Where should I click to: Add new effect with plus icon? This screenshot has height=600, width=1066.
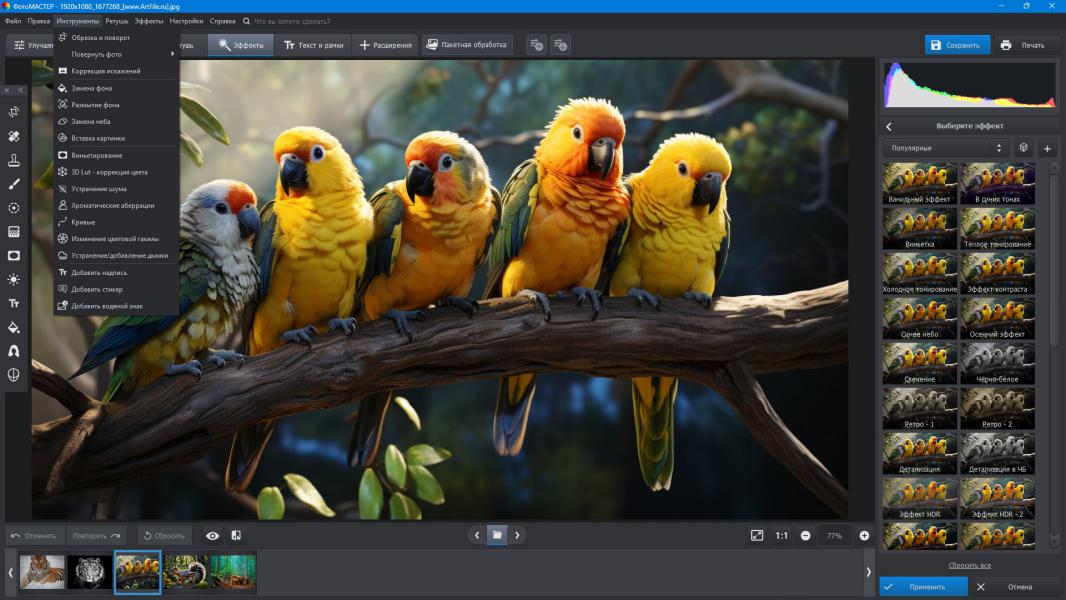1047,148
